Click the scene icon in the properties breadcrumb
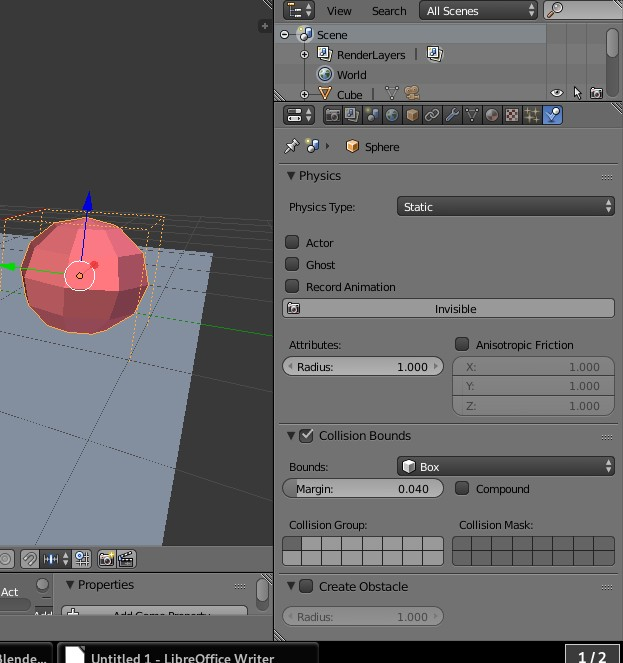Screen dimensions: 623x663 click(312, 145)
